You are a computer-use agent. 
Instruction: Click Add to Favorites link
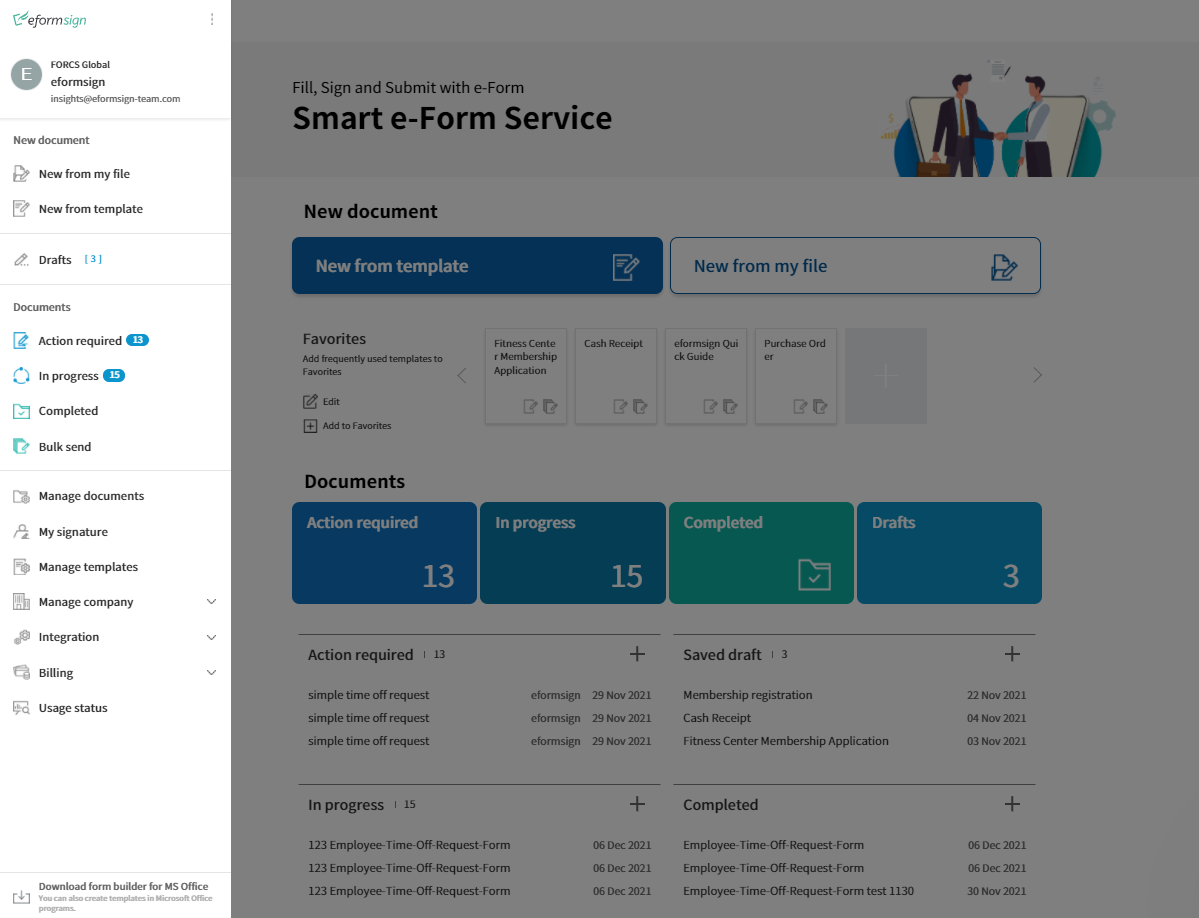(x=347, y=426)
